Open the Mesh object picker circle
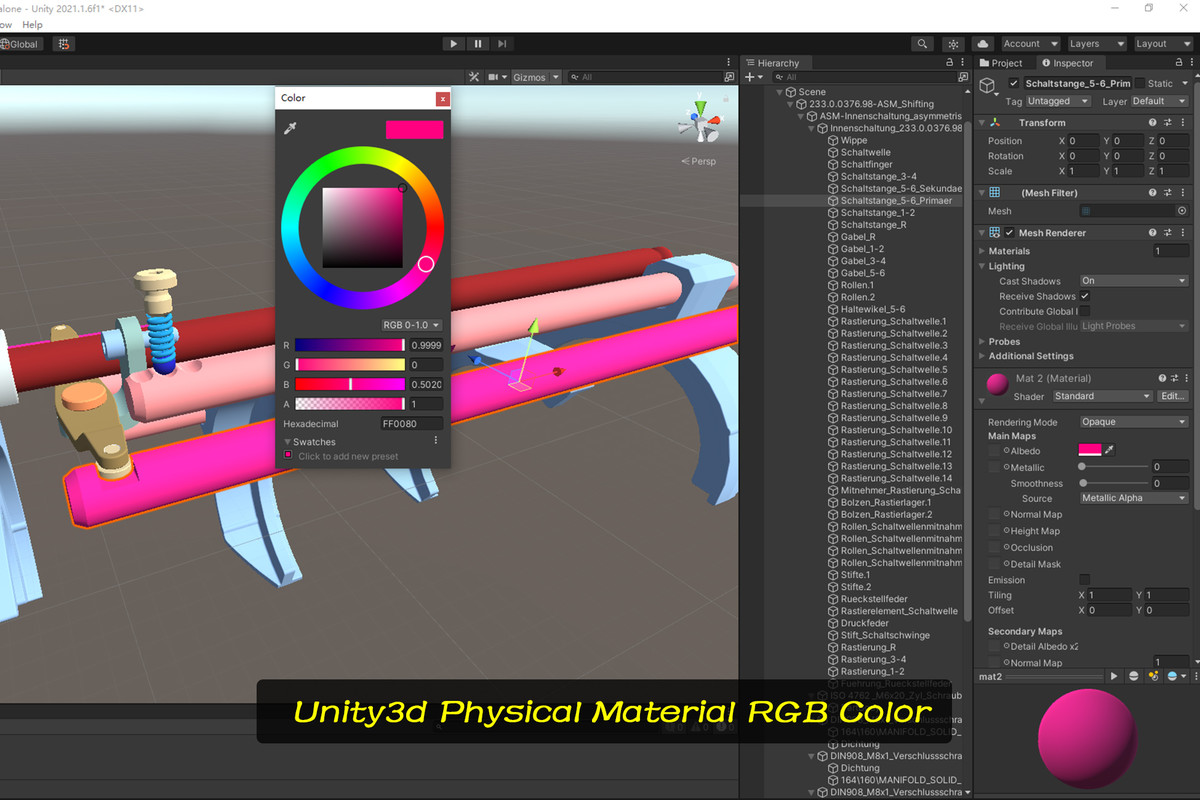The width and height of the screenshot is (1200, 800). coord(1182,211)
